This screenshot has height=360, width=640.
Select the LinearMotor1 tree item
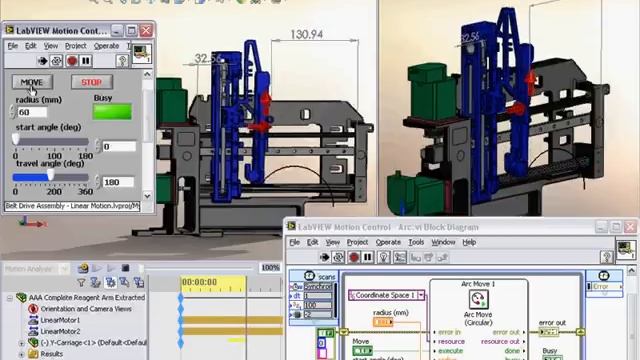click(60, 320)
